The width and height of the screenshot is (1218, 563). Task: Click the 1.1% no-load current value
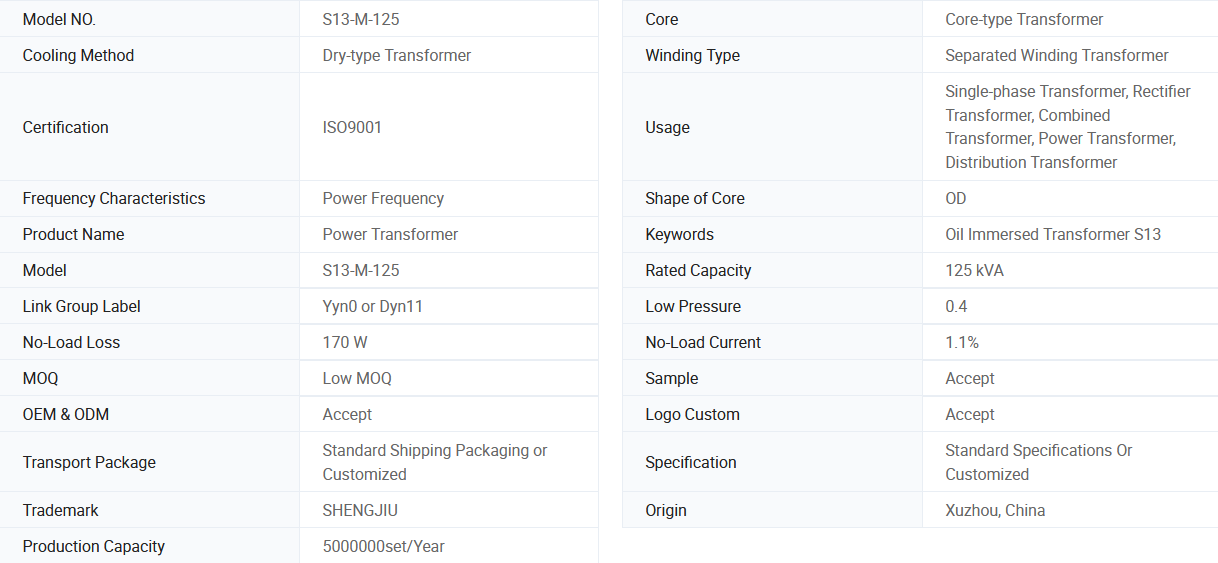pos(962,342)
